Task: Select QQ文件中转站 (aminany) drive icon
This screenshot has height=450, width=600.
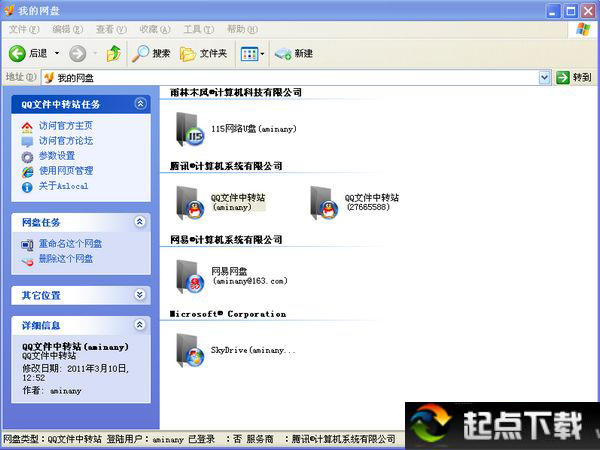Action: (190, 203)
